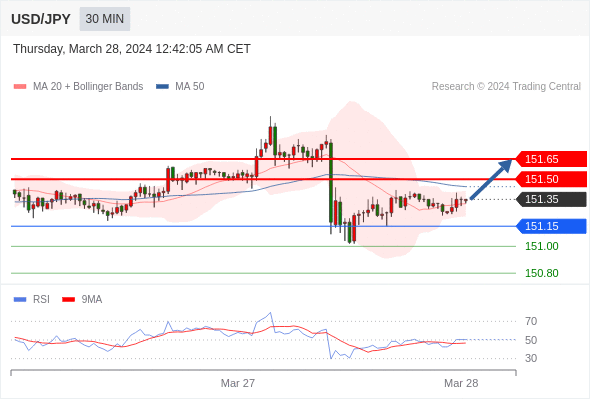Viewport: 590px width, 400px height.
Task: Click the green 150.80 support label
Action: tap(541, 273)
